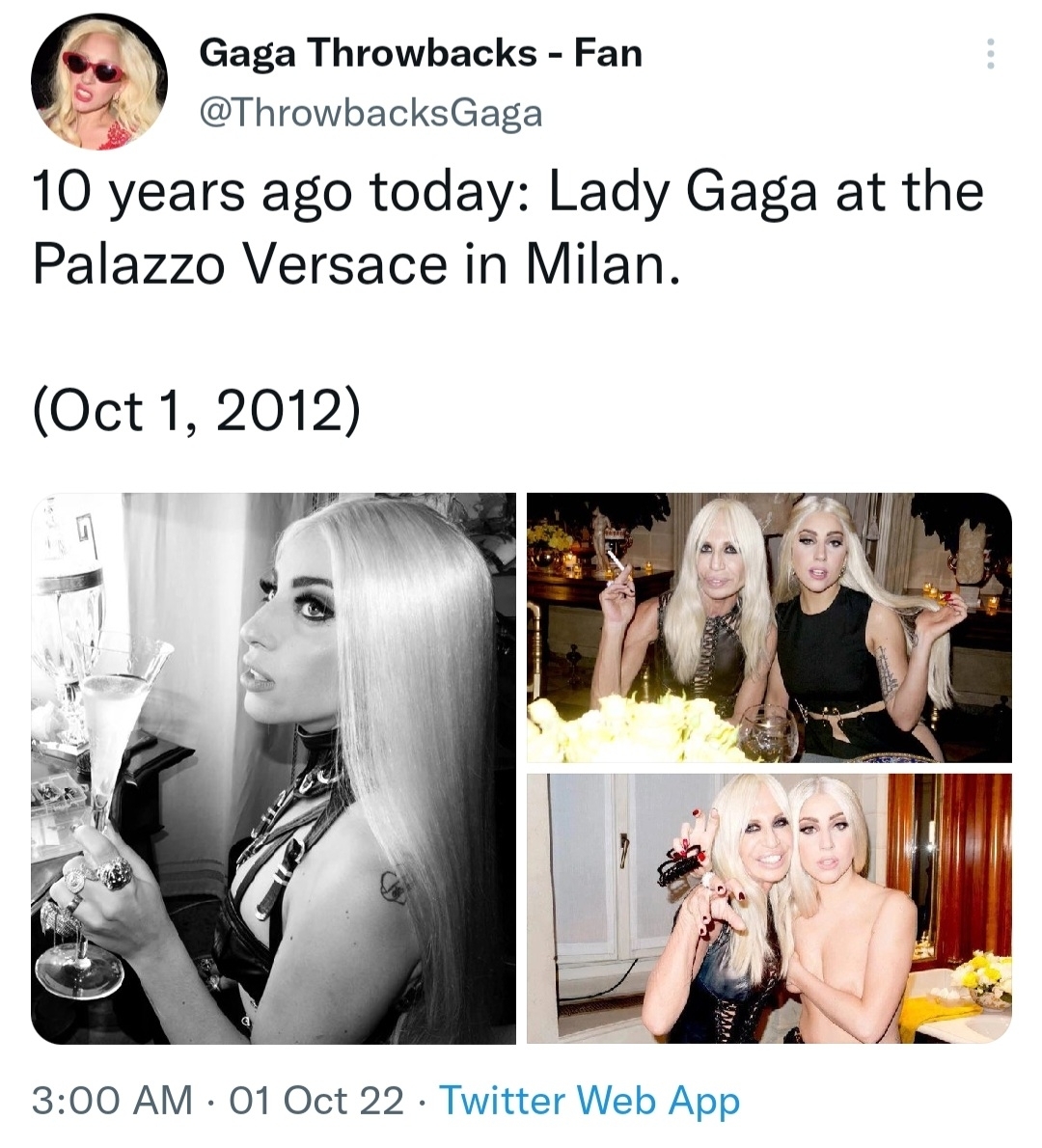Image resolution: width=1042 pixels, height=1148 pixels.
Task: Open the three-dot more options menu
Action: tap(990, 54)
